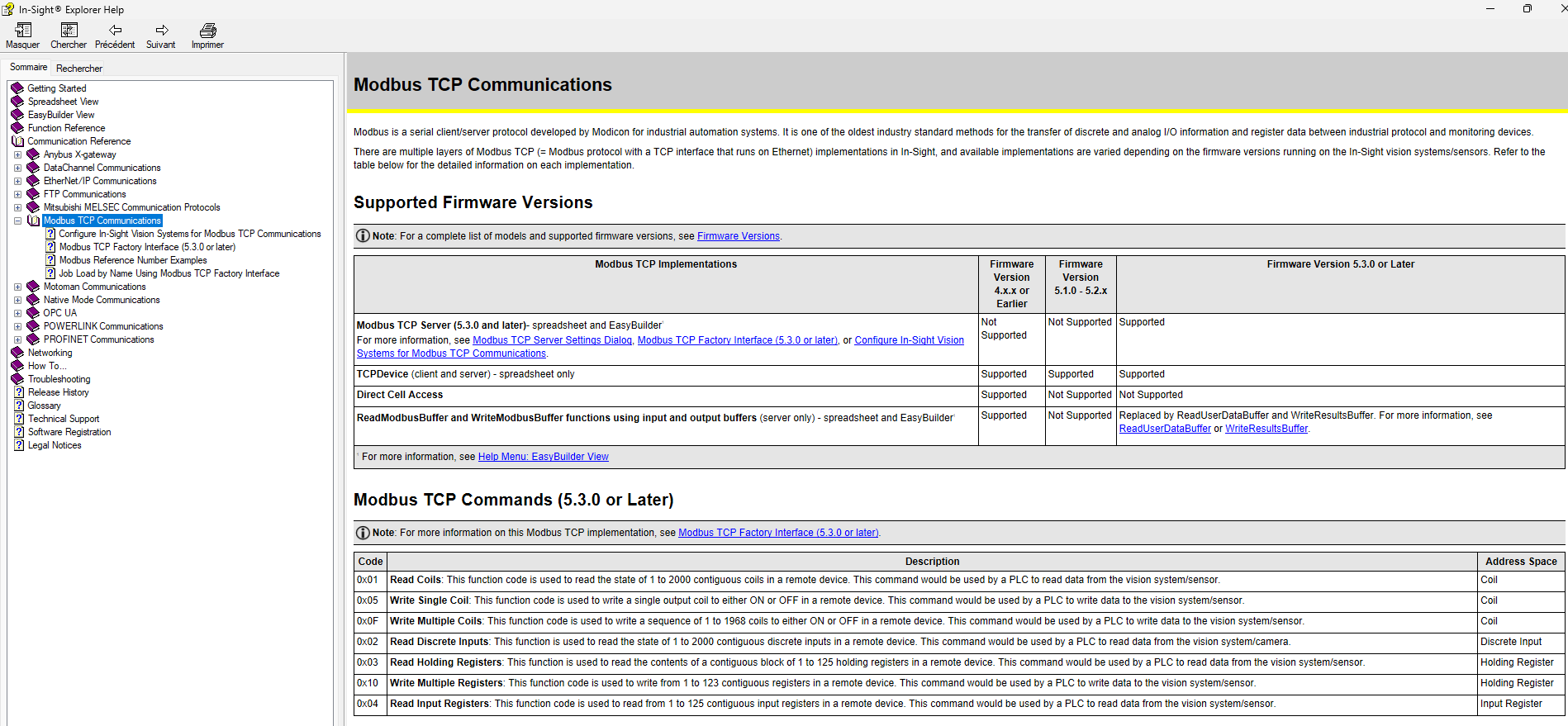Expand the EtherNet/IP Communications node

coord(17,181)
